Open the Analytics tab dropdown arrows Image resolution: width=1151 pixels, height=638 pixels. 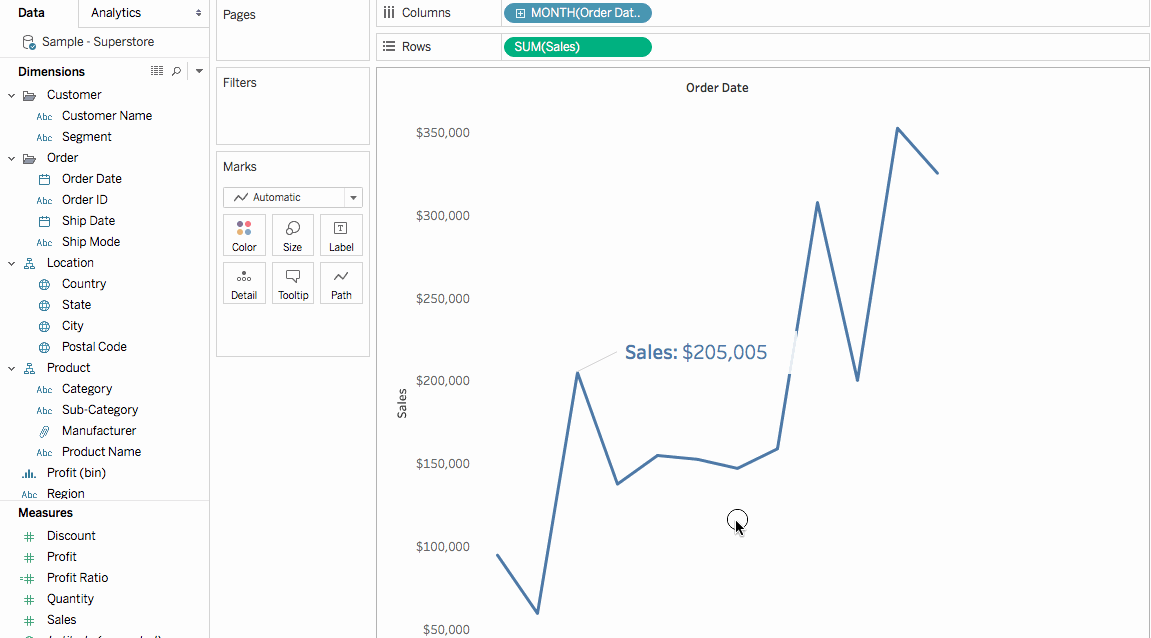pyautogui.click(x=198, y=13)
